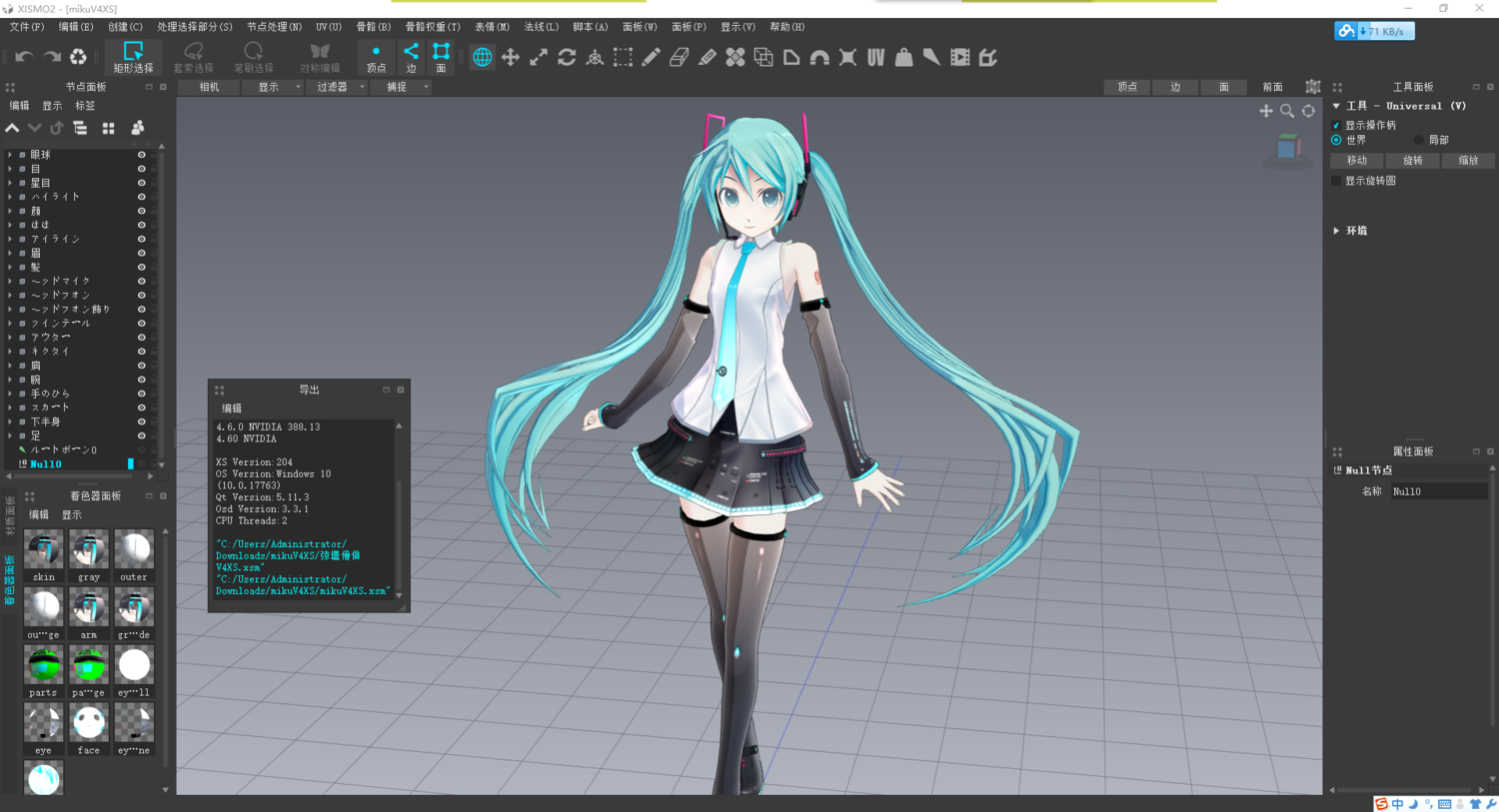Expand the 星目 tree node
Viewport: 1499px width, 812px height.
coord(10,183)
